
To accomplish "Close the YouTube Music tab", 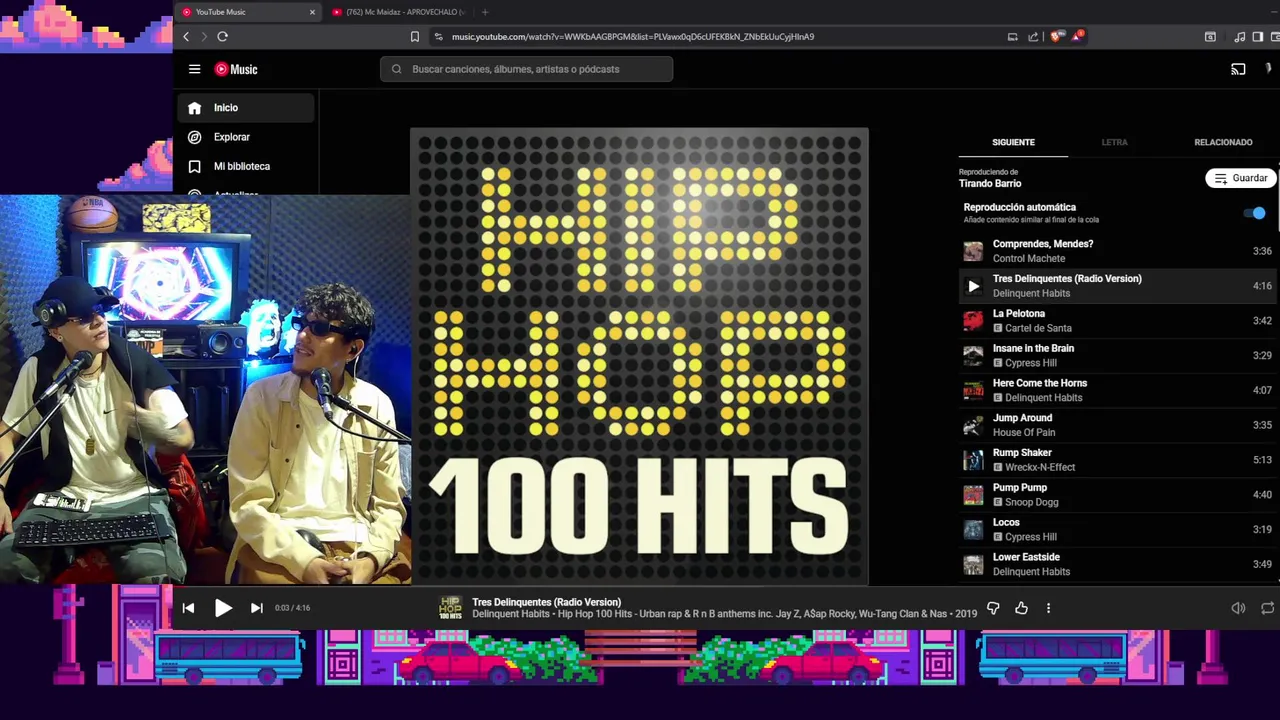I will 312,12.
